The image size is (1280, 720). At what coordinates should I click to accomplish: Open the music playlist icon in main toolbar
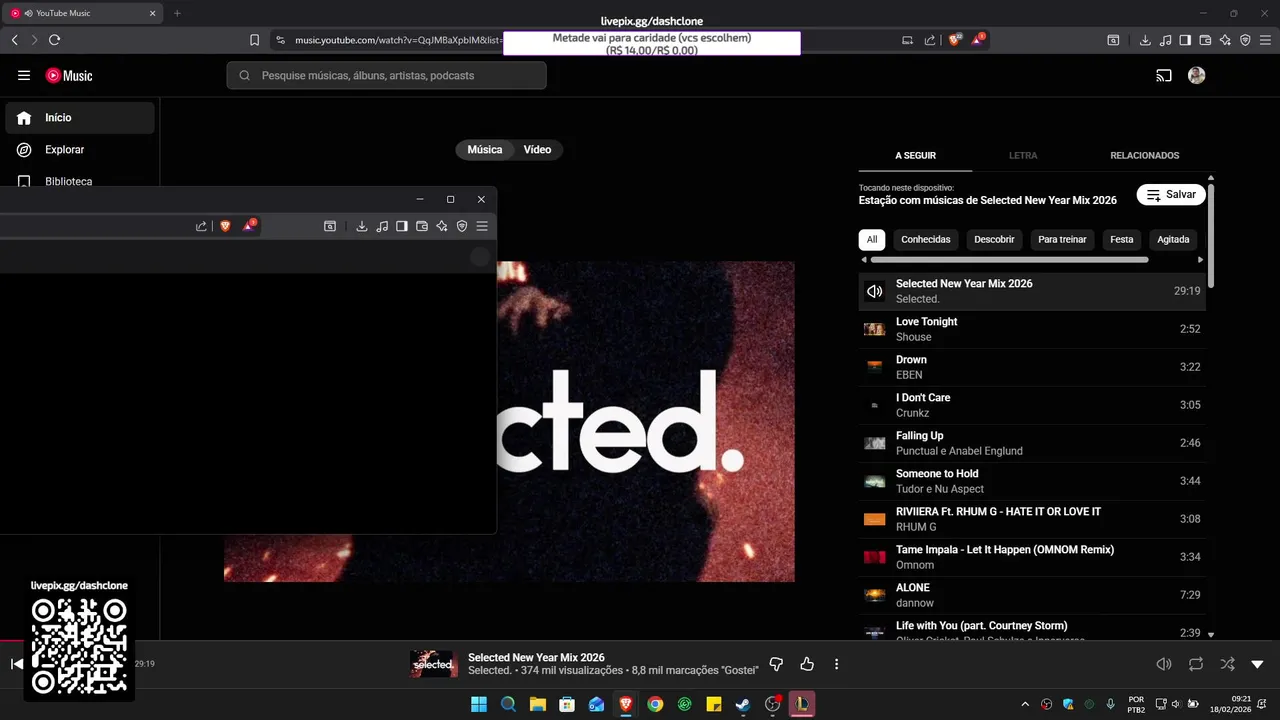1165,40
